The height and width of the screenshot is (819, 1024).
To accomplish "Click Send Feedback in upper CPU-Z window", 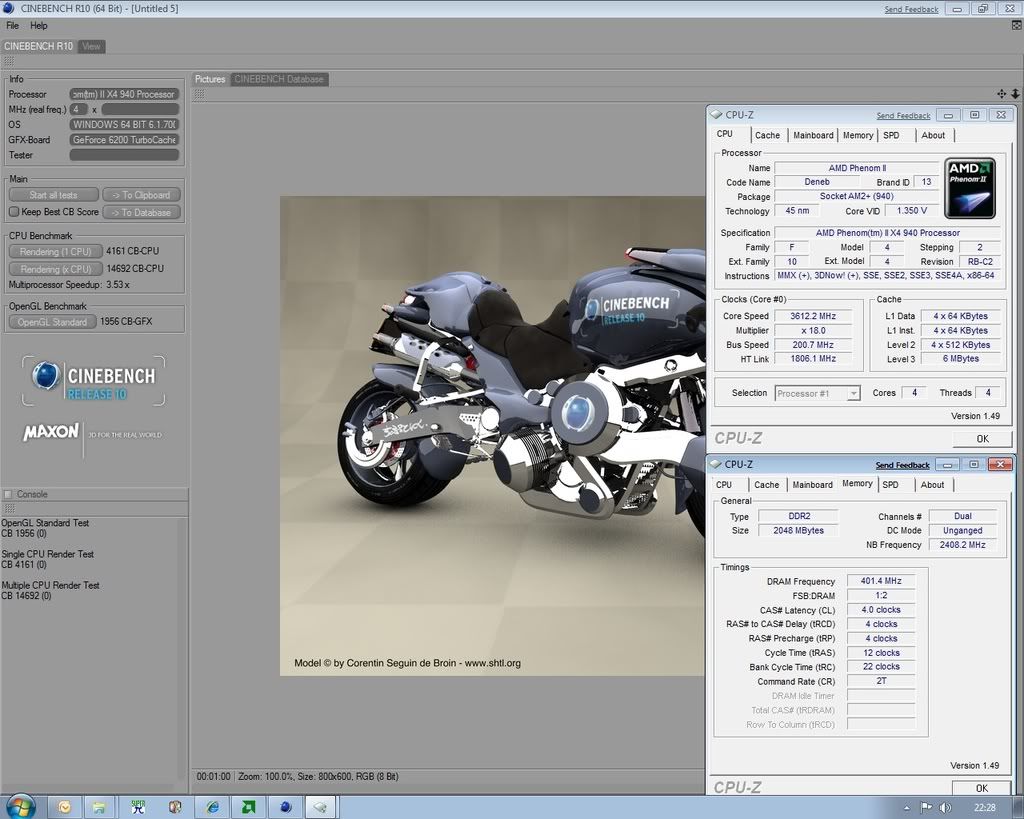I will (903, 116).
